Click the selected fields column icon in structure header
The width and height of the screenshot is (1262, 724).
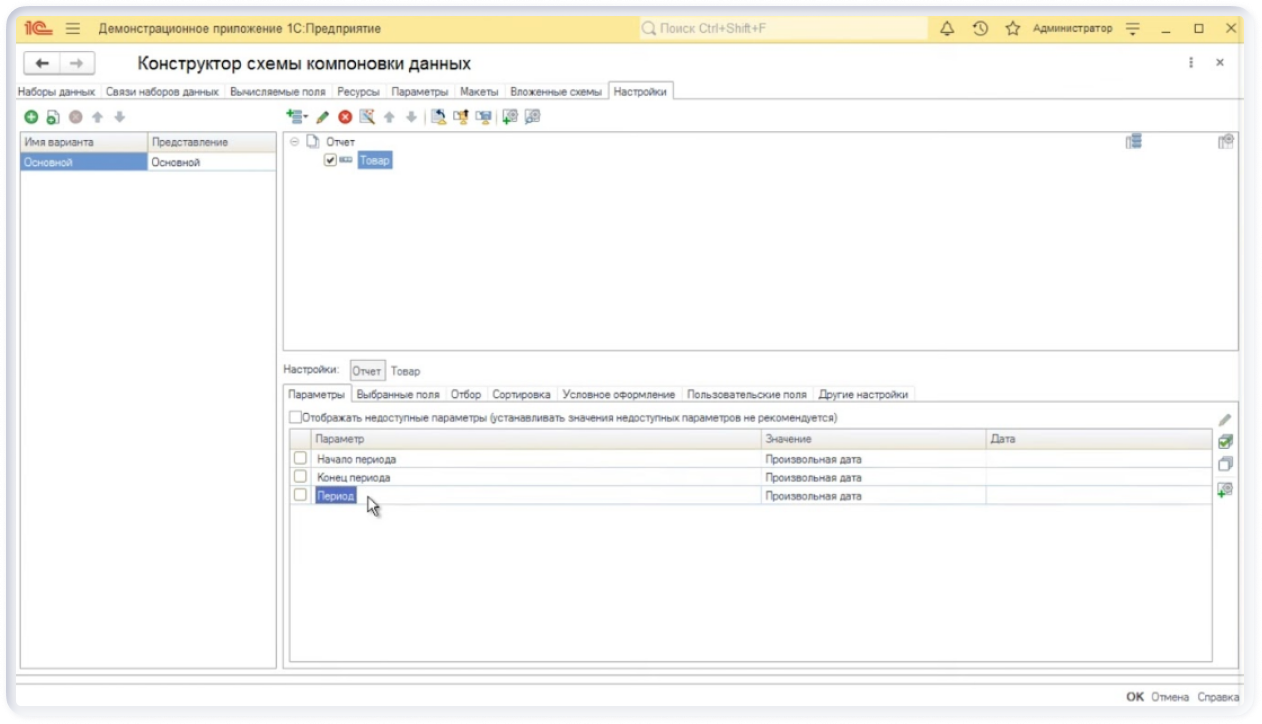coord(1133,142)
